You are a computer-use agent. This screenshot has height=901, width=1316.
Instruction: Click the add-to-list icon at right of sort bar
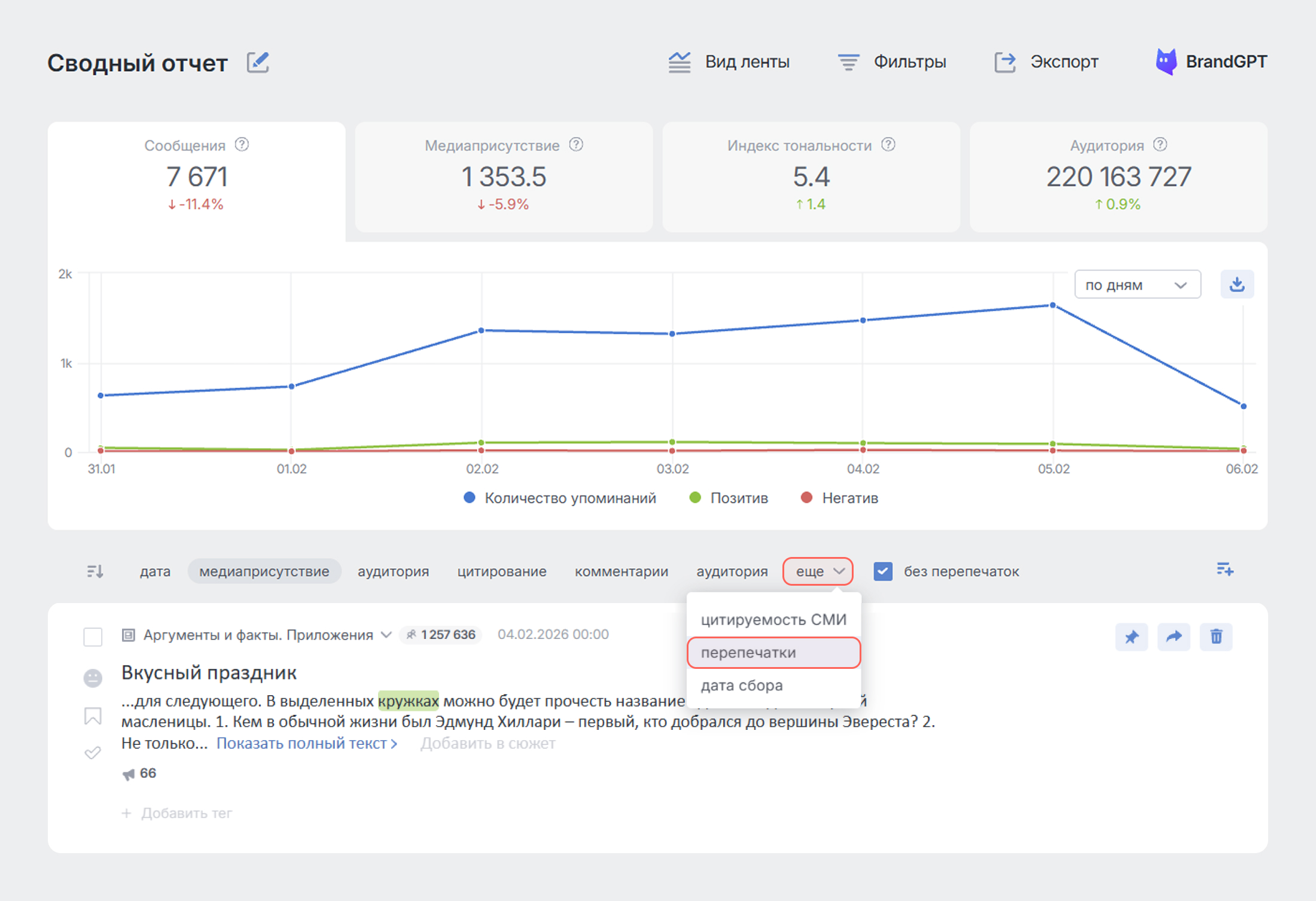1224,570
